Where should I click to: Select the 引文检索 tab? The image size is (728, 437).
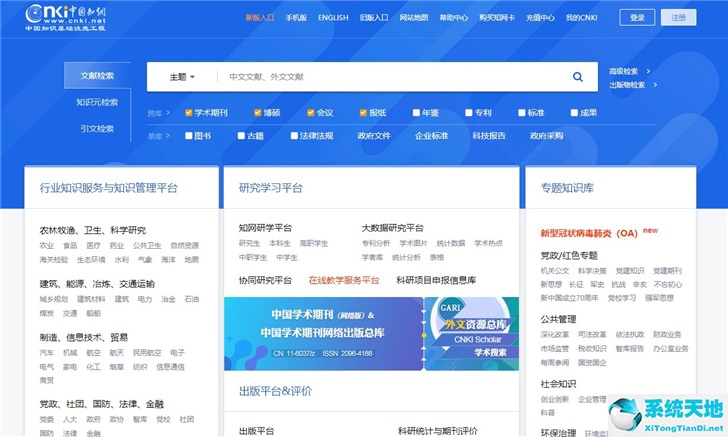pos(97,129)
